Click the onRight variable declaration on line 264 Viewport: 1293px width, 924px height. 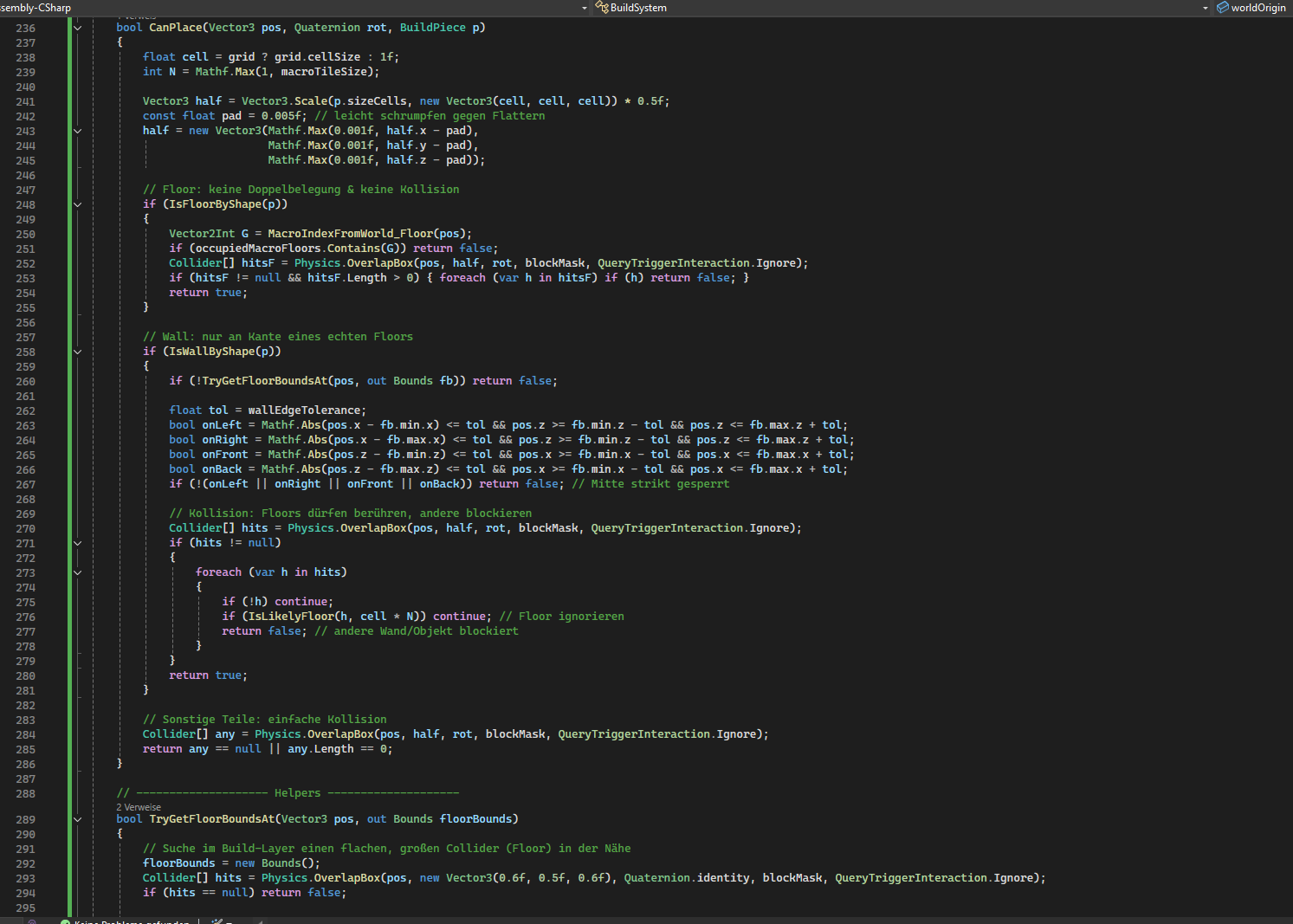pyautogui.click(x=225, y=440)
